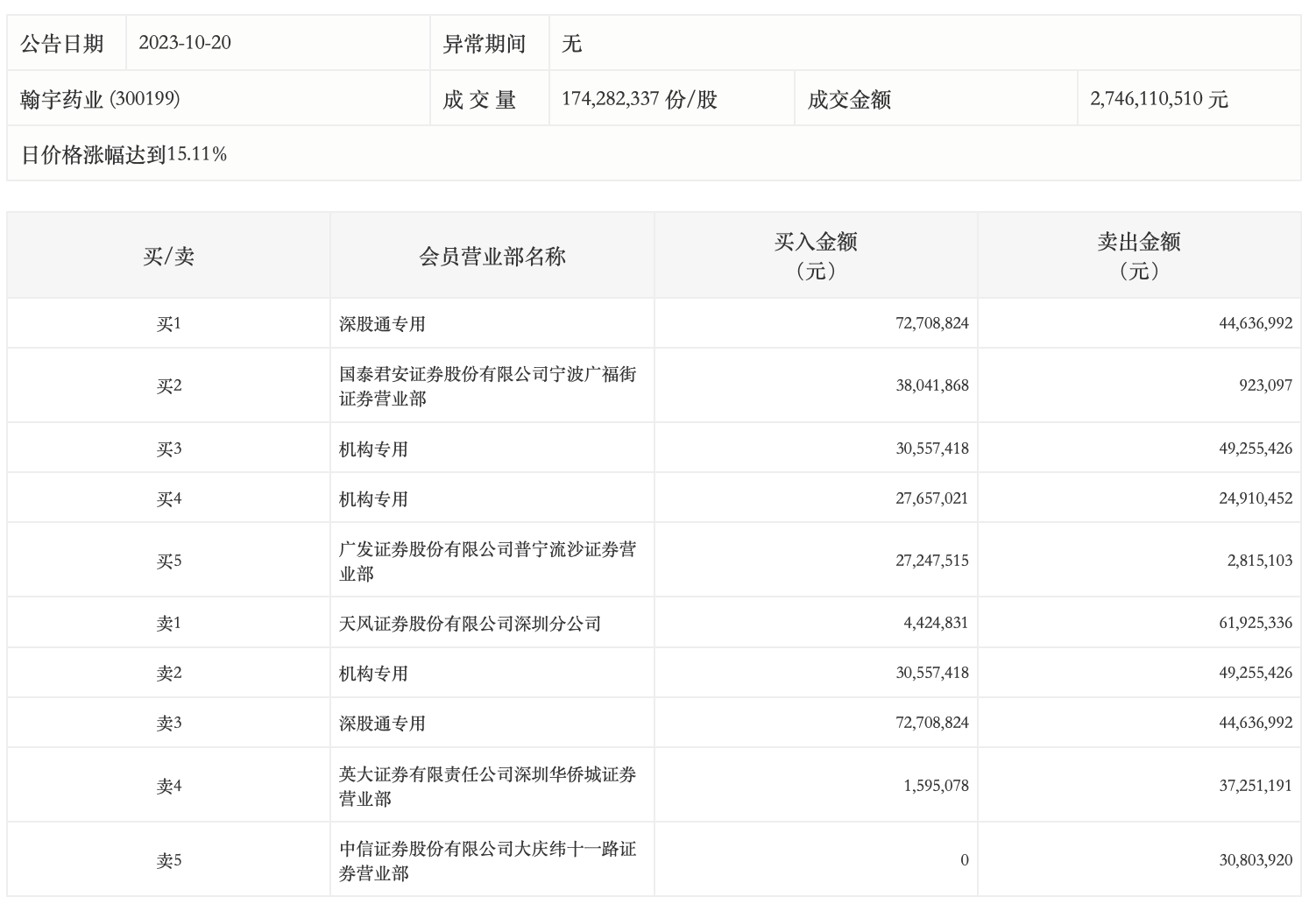The image size is (1316, 911).
Task: Click the 买入金额 (元) column header
Action: [x=815, y=256]
